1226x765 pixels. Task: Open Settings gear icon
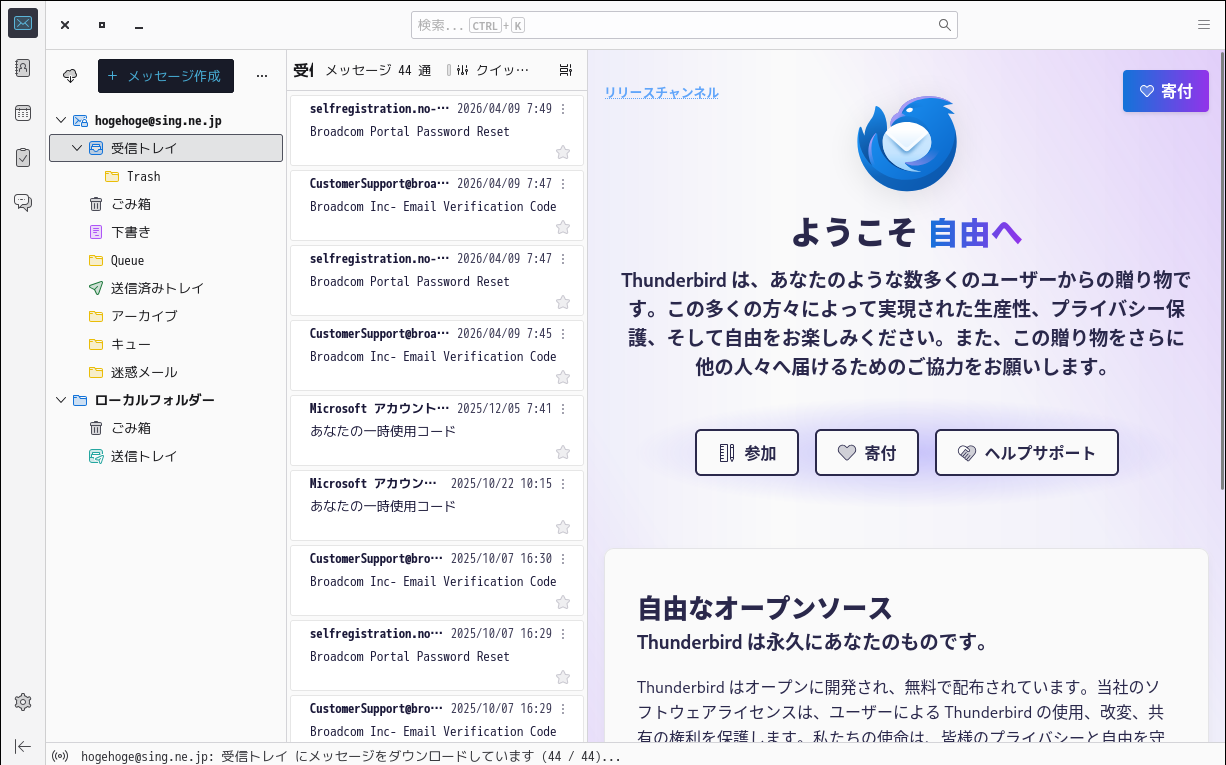(x=23, y=702)
